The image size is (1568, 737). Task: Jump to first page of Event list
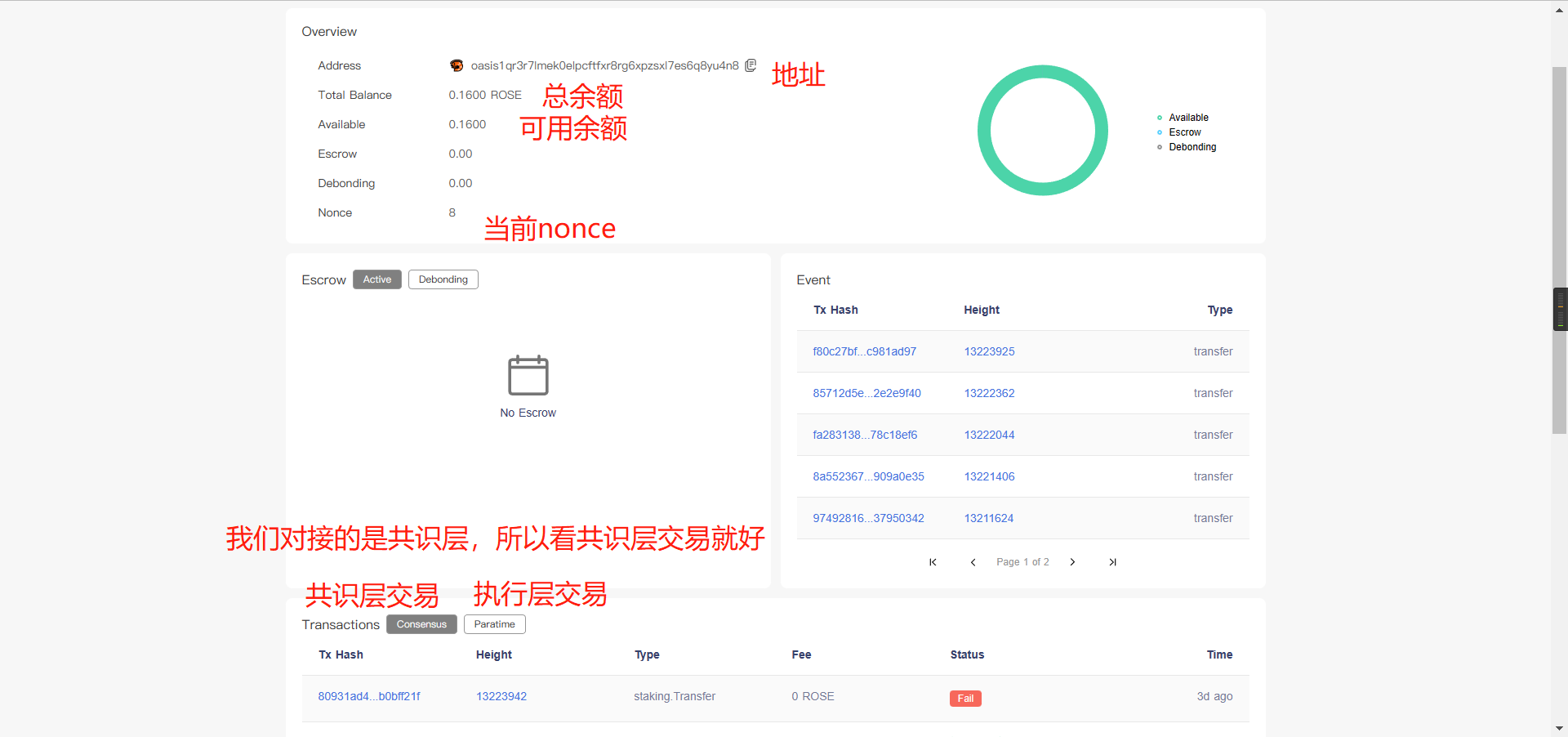coord(933,562)
